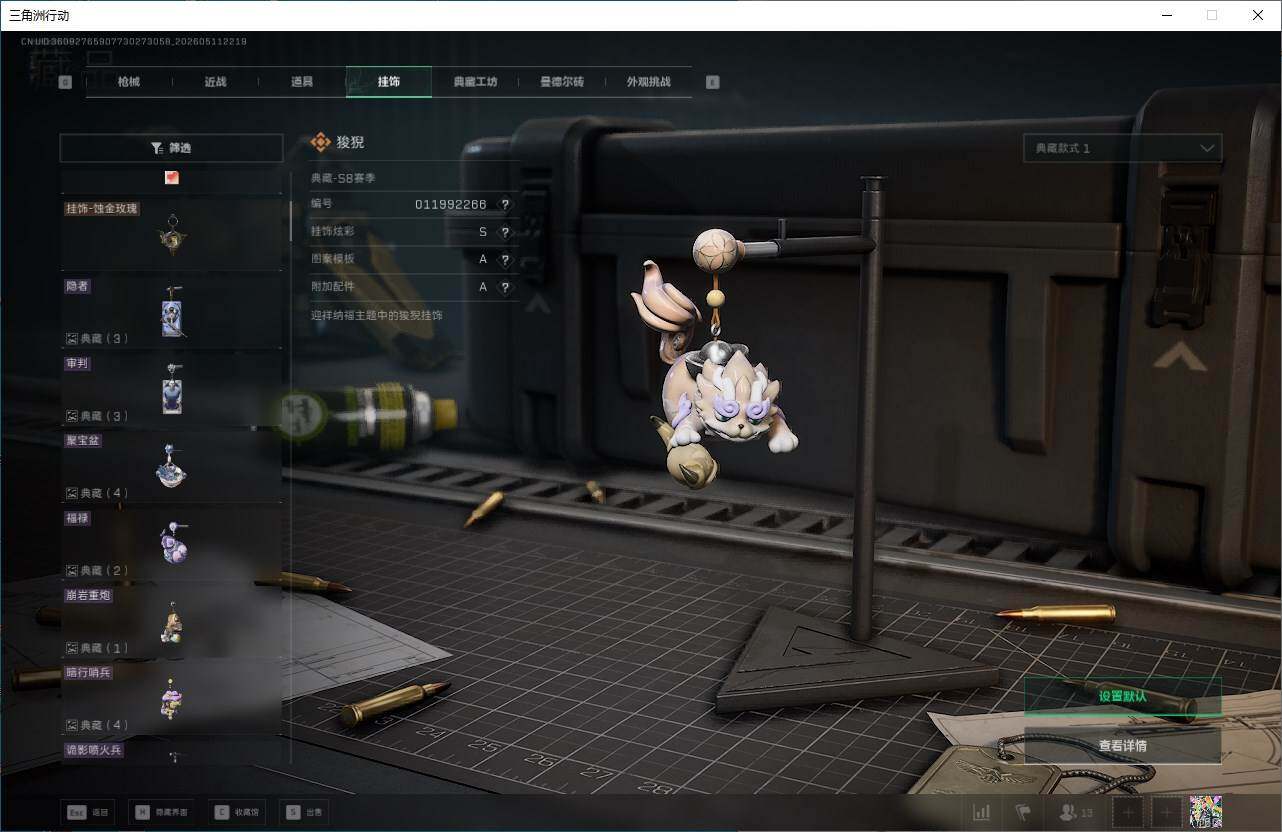Pick the 暗行哨兵 charm
The width and height of the screenshot is (1282, 832).
[172, 697]
